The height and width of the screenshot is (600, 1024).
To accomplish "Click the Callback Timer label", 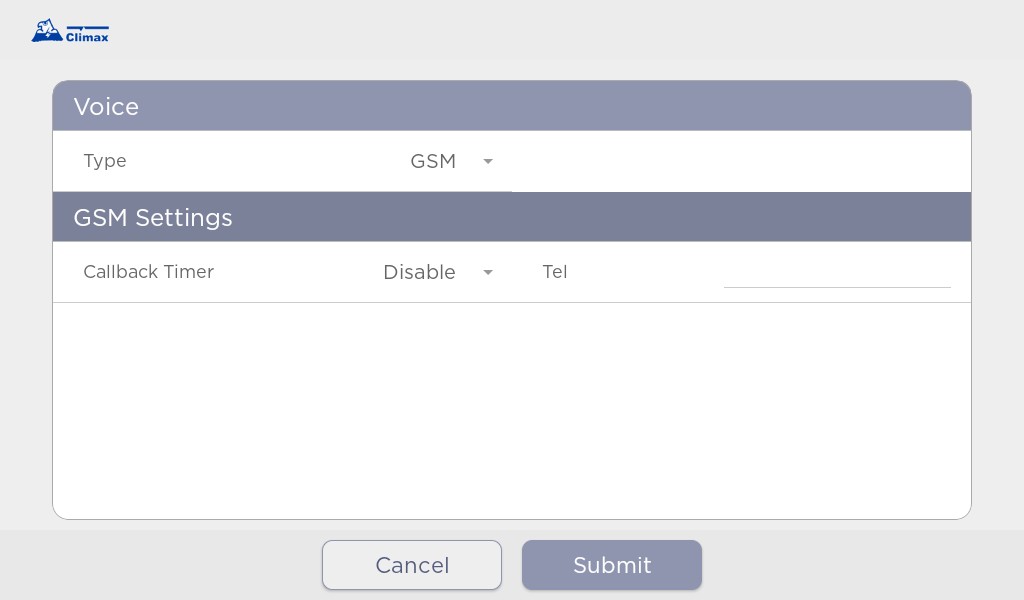I will (x=149, y=272).
